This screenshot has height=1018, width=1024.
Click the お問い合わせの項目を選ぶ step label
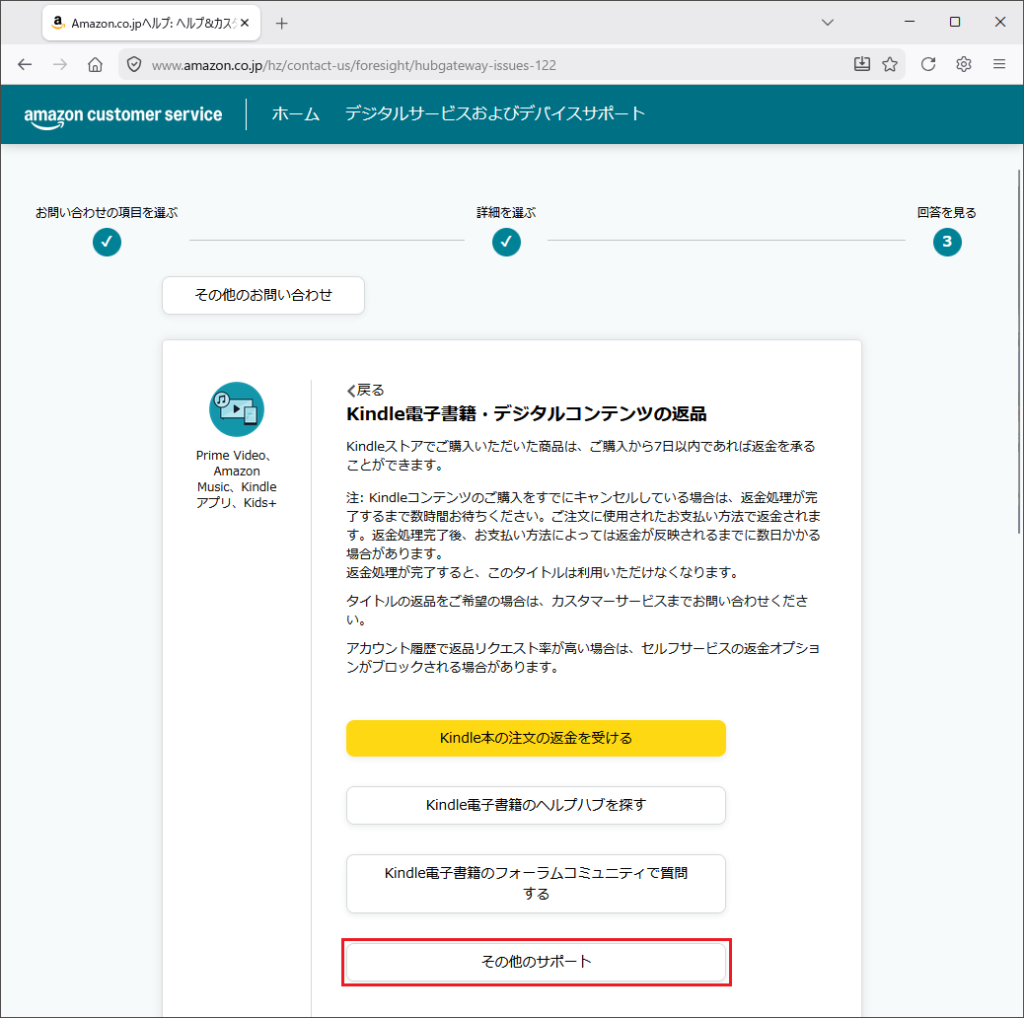106,212
